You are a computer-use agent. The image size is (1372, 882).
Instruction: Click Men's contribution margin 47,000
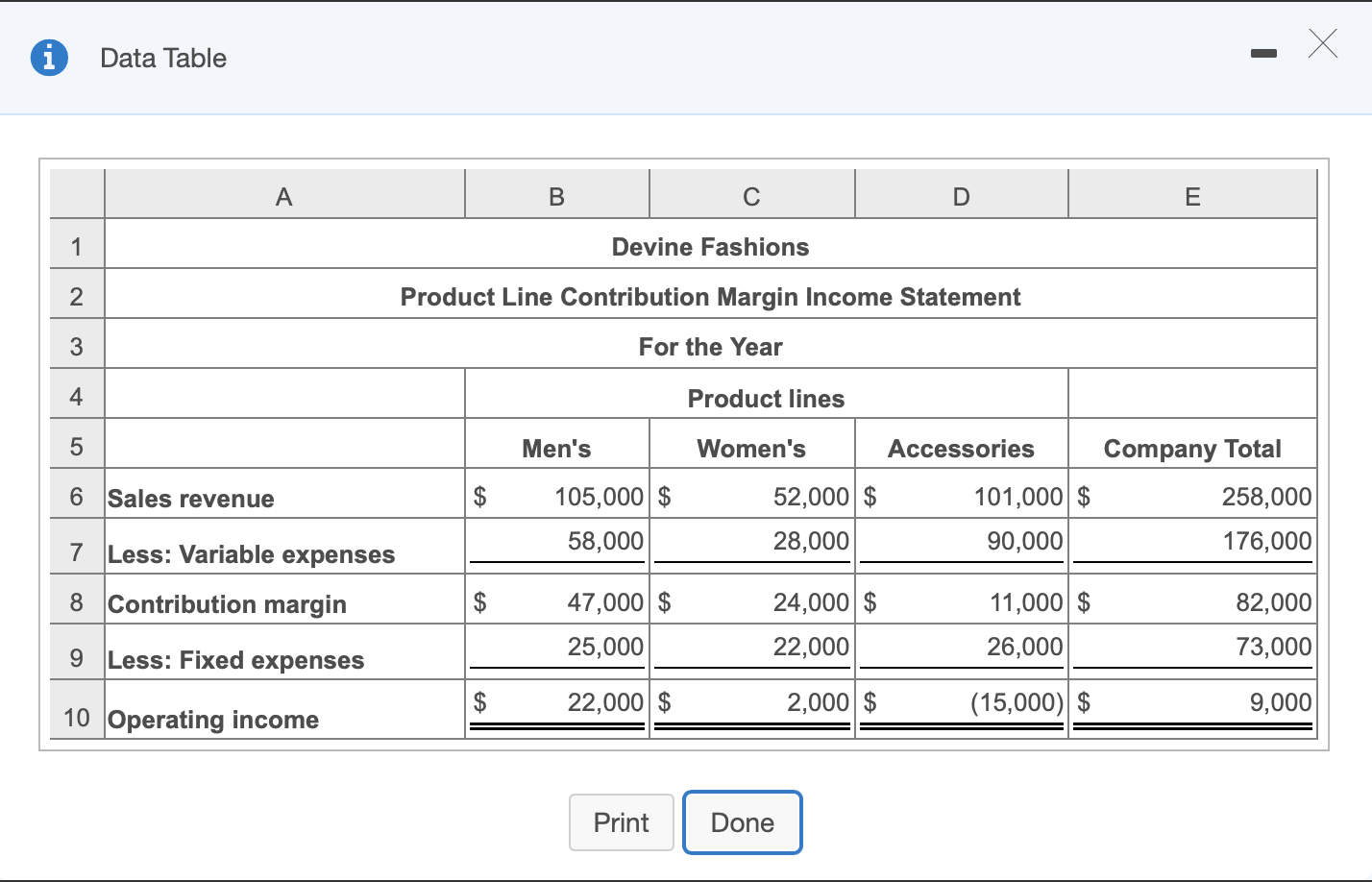point(606,602)
